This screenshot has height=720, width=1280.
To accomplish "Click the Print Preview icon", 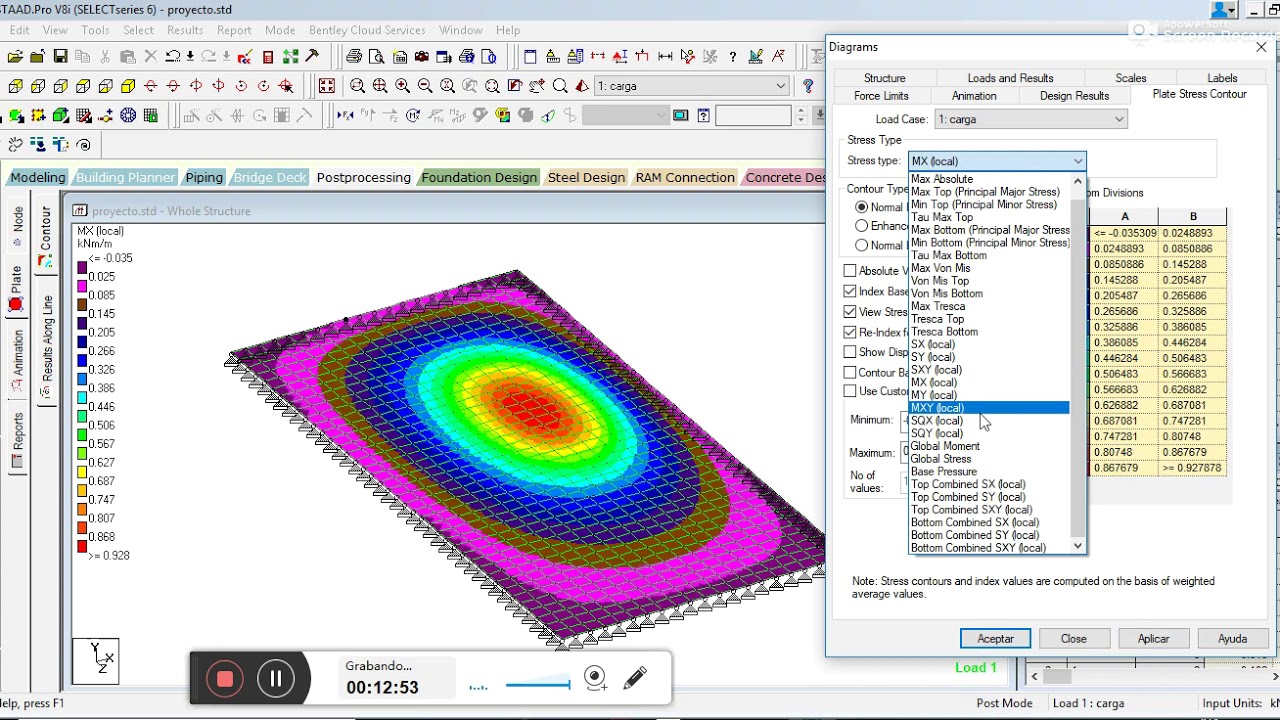I will [x=376, y=57].
